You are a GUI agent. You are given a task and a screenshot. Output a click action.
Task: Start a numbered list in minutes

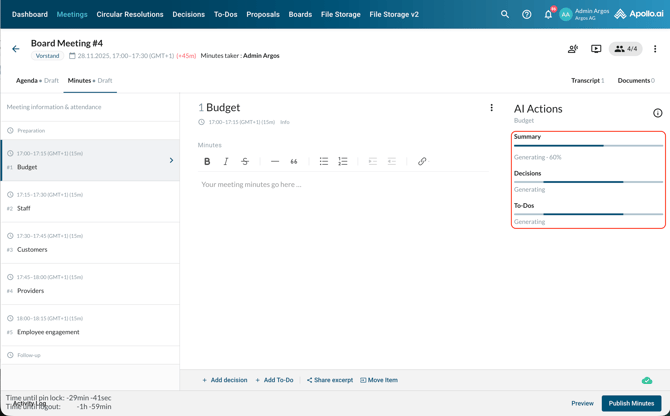(343, 161)
